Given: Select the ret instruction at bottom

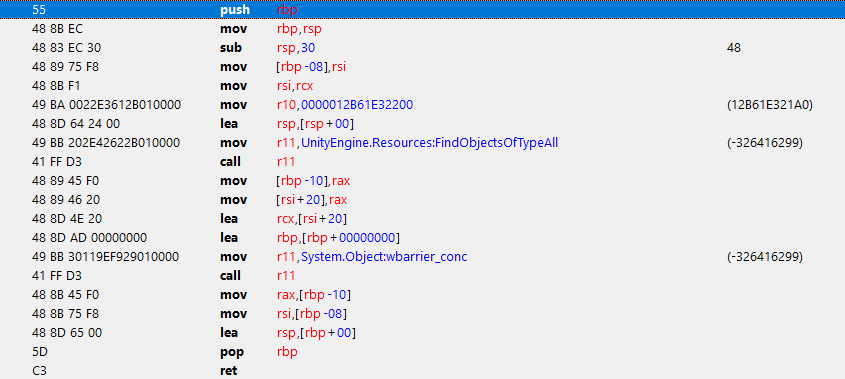Looking at the screenshot, I should [x=422, y=371].
